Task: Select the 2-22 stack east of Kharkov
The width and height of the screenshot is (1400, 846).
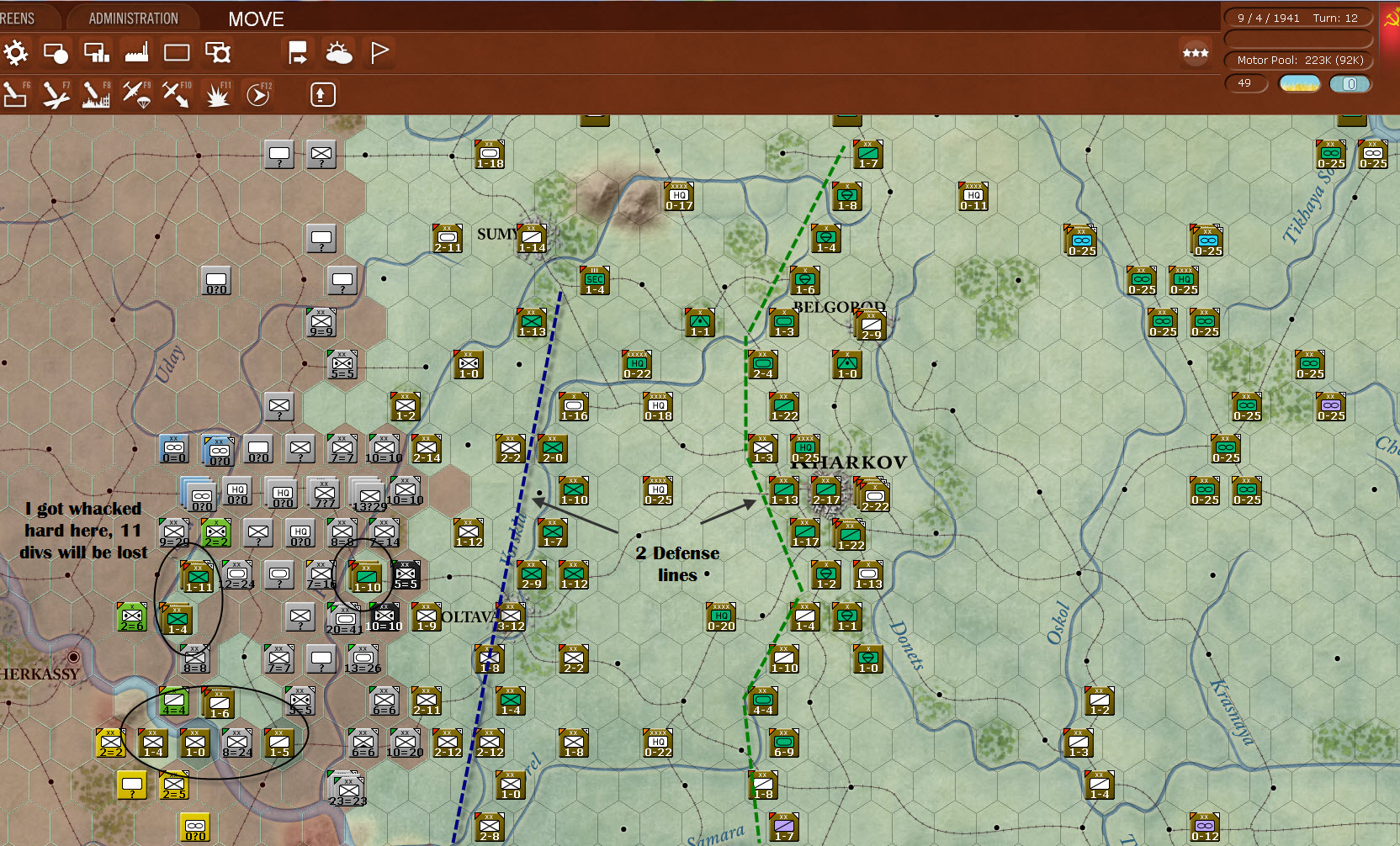Action: 873,496
